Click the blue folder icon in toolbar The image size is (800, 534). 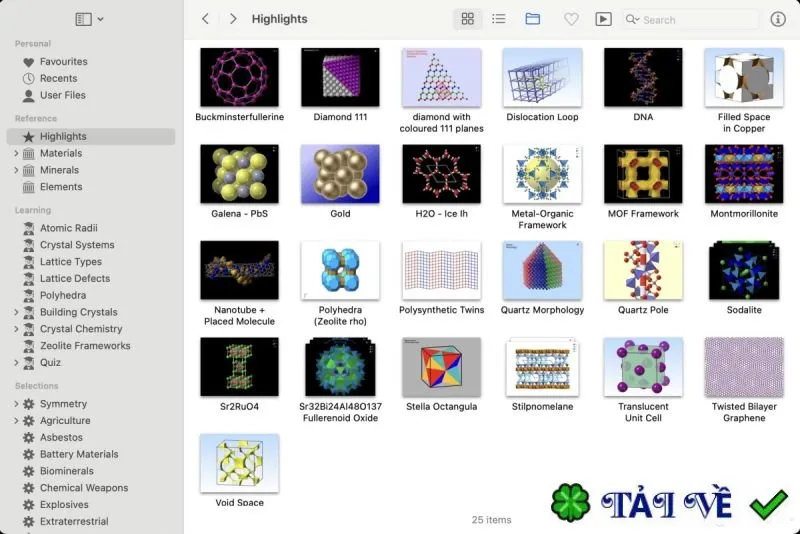pyautogui.click(x=533, y=19)
